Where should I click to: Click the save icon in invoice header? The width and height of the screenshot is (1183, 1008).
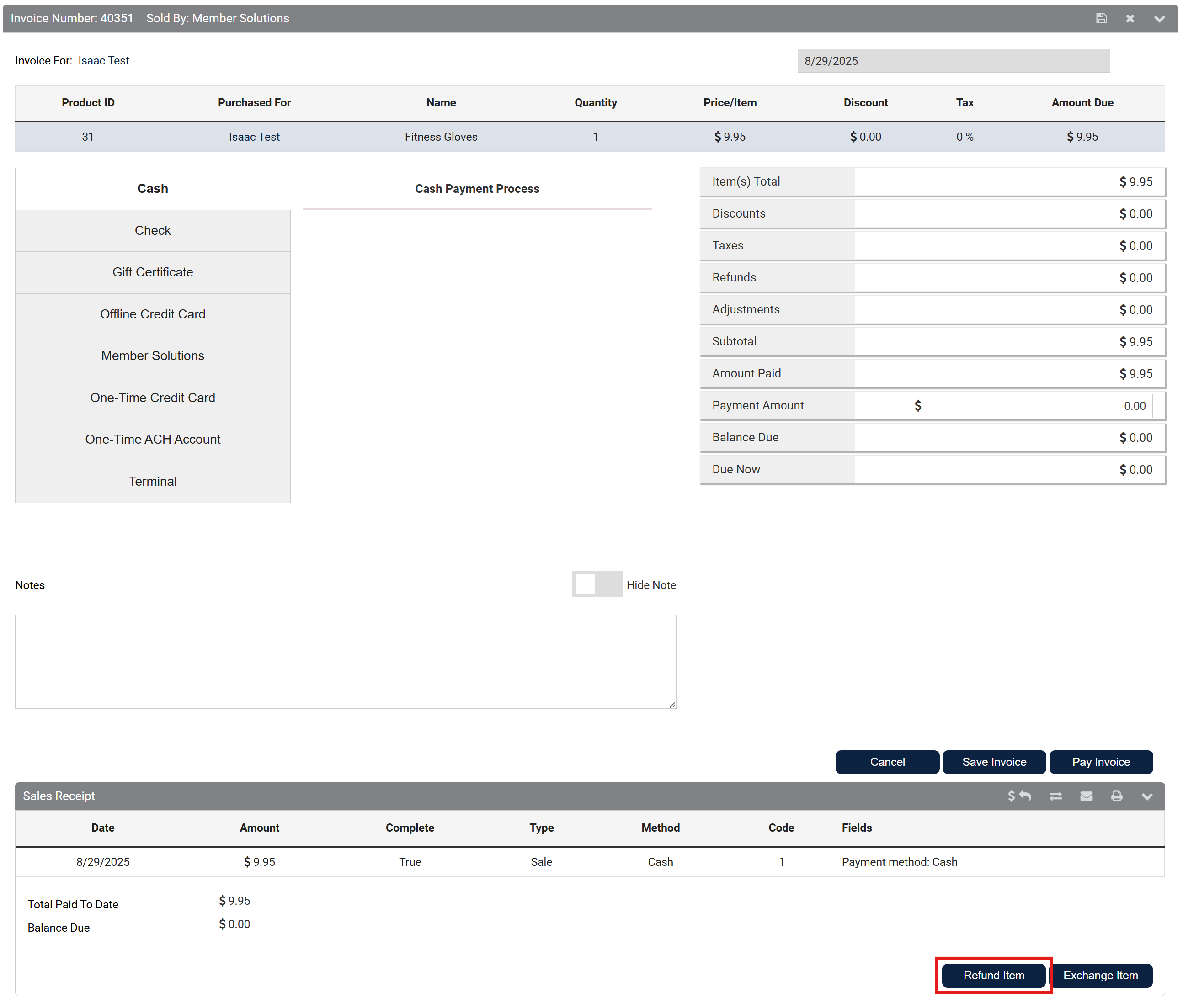[x=1101, y=18]
